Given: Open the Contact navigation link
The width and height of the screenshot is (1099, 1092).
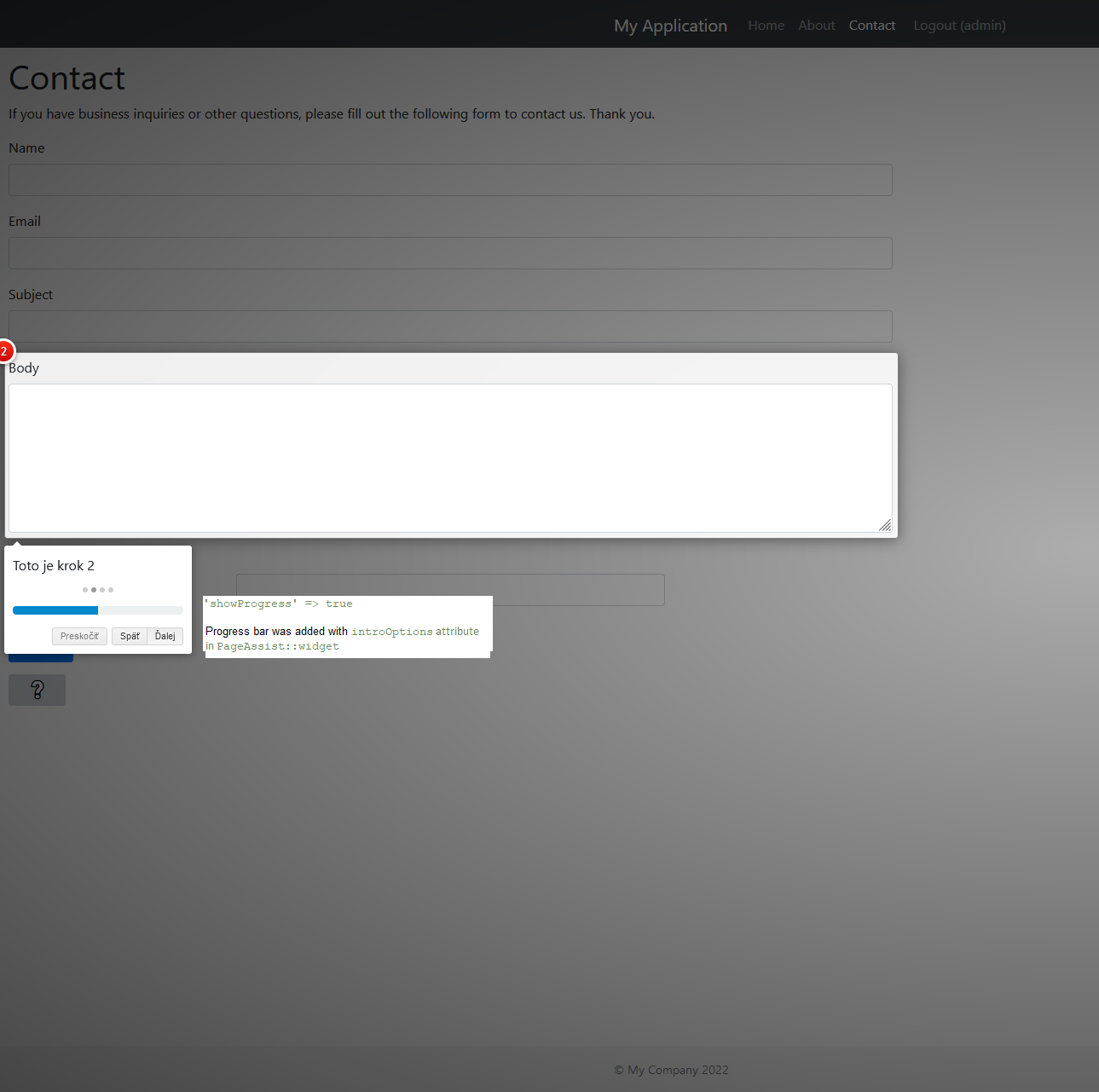Looking at the screenshot, I should [x=871, y=26].
